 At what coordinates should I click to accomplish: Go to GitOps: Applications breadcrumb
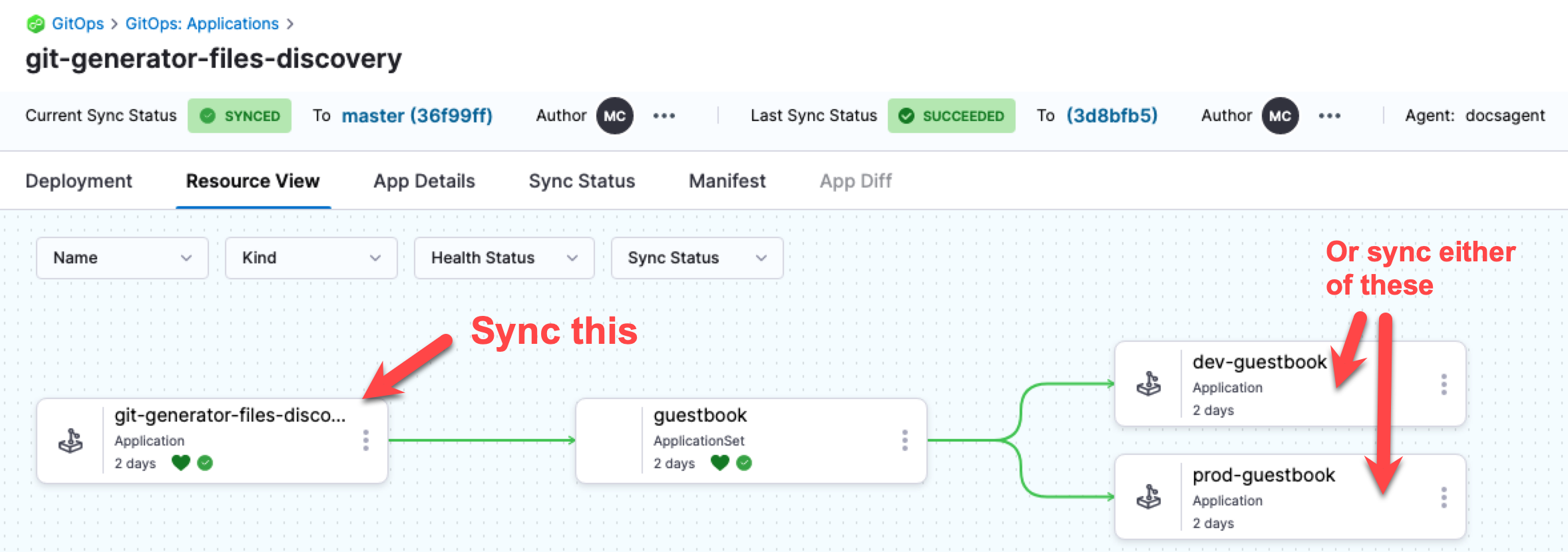point(202,24)
